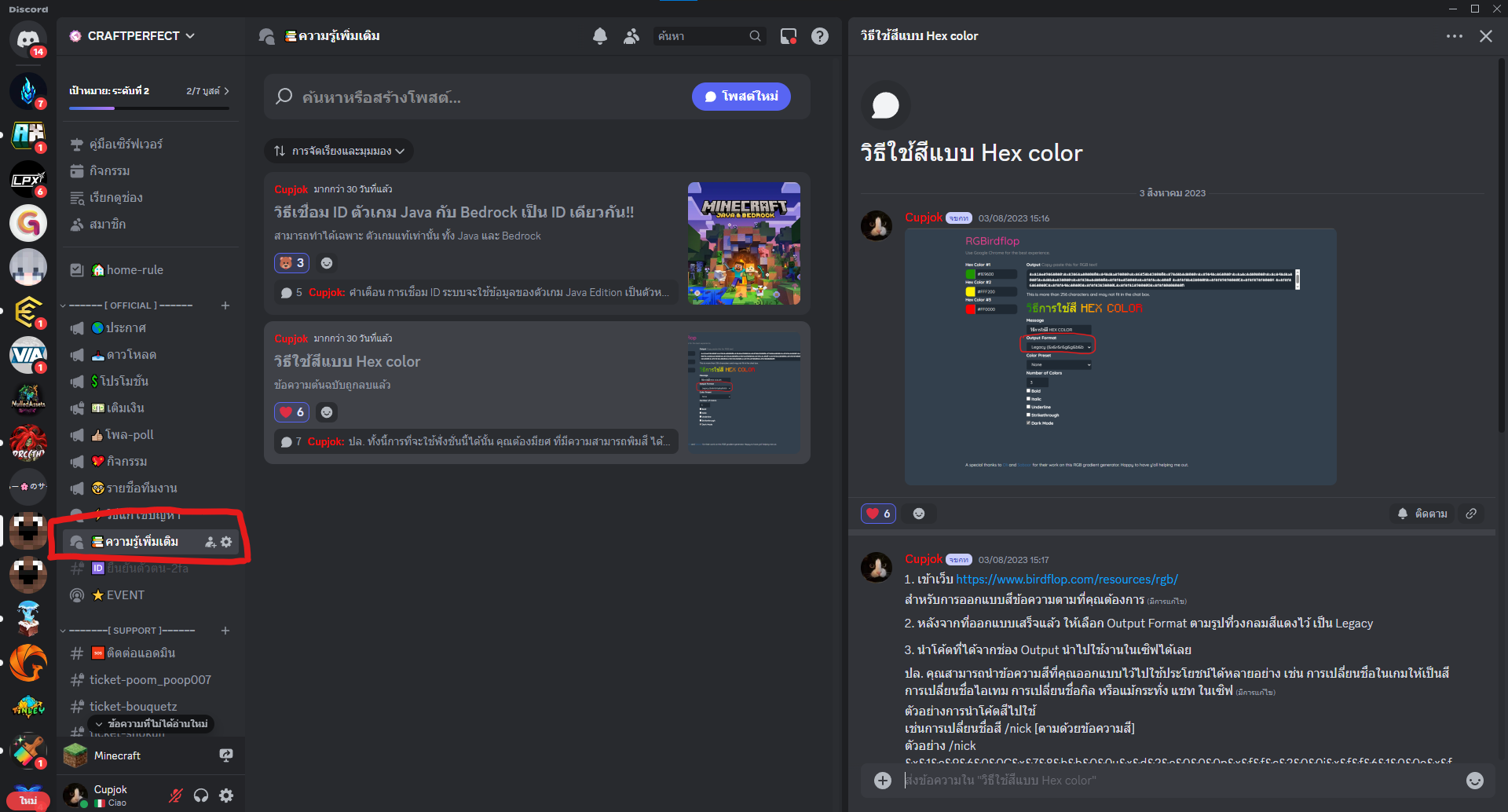This screenshot has width=1508, height=812.
Task: Open Java Bedrock ID post card title
Action: (x=454, y=212)
